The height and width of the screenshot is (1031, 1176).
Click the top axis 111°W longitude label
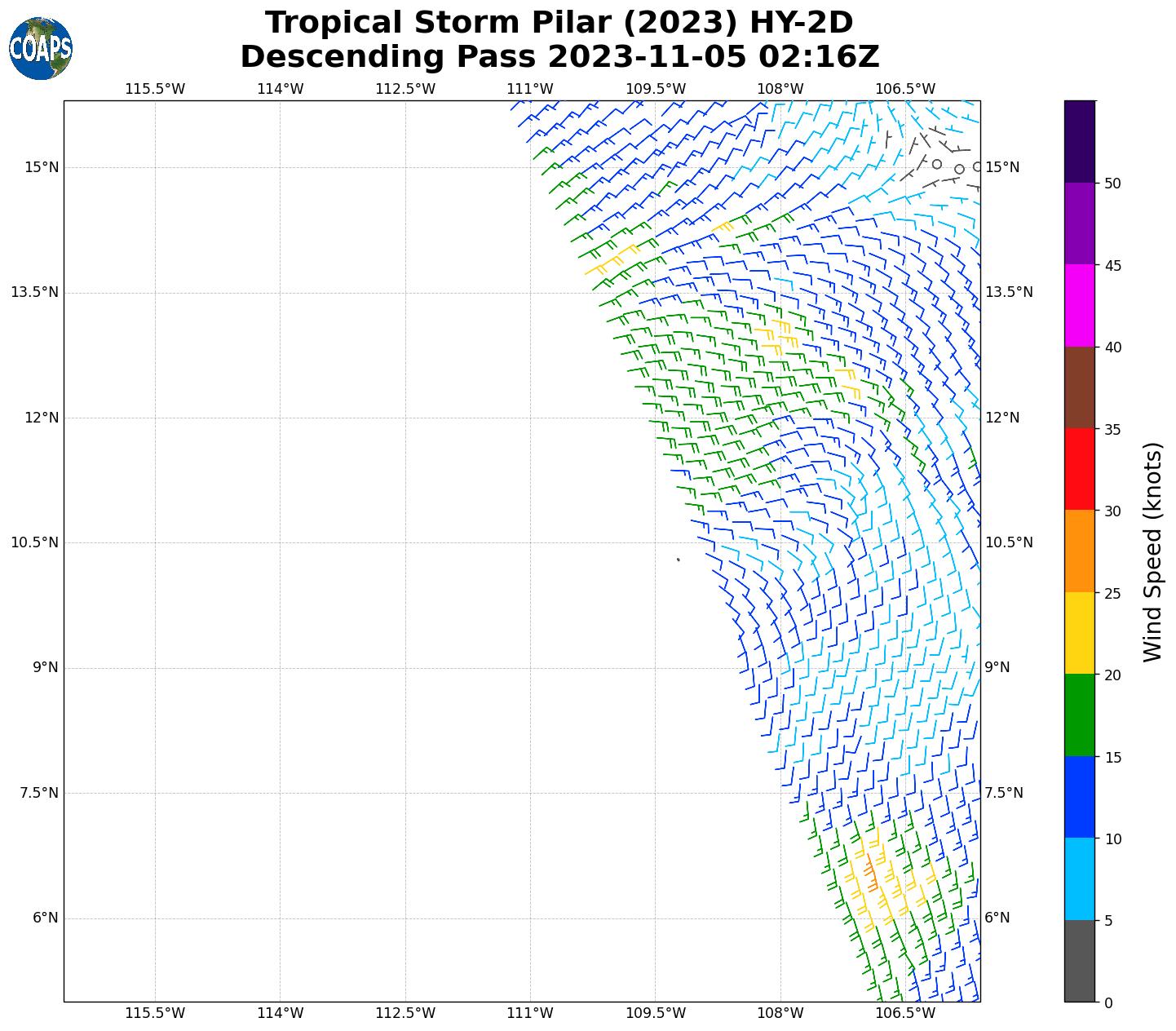tap(530, 89)
